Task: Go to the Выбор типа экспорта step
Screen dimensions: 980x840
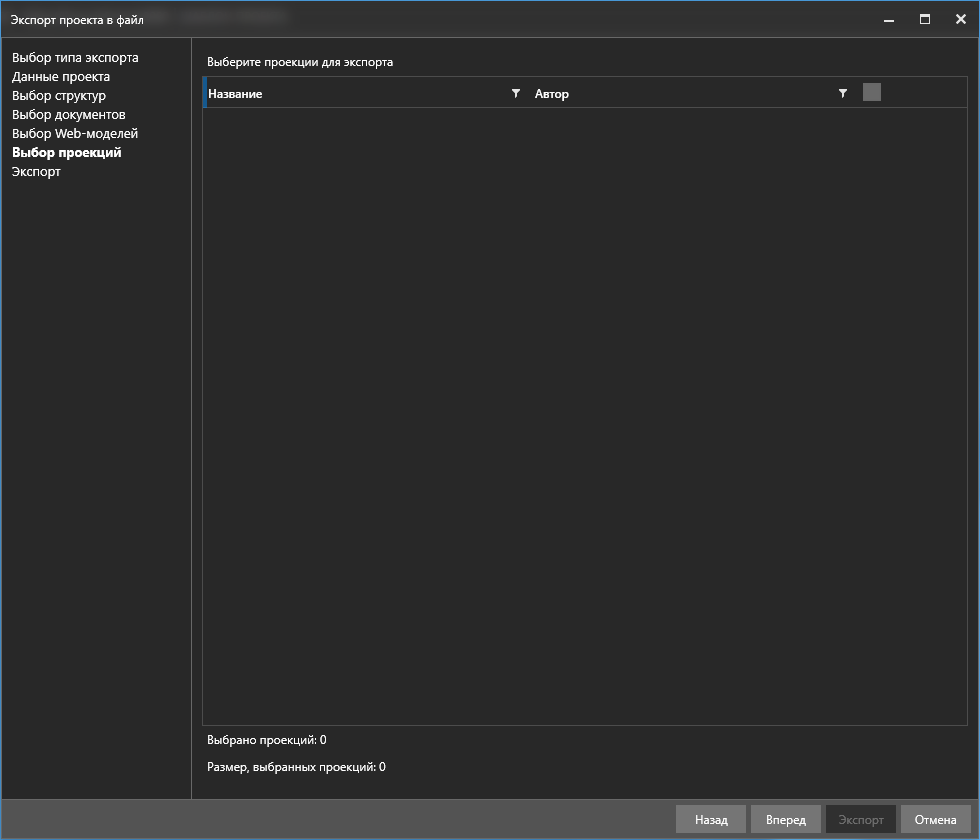Action: click(75, 58)
